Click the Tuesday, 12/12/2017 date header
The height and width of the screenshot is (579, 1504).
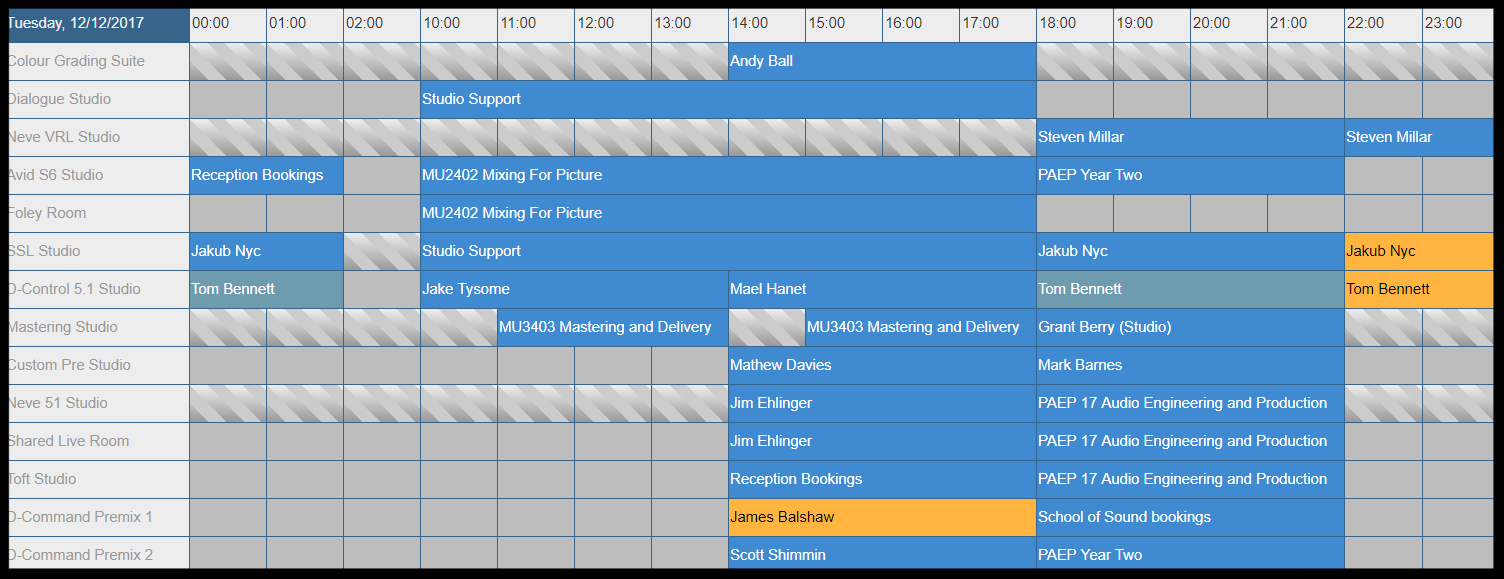98,23
